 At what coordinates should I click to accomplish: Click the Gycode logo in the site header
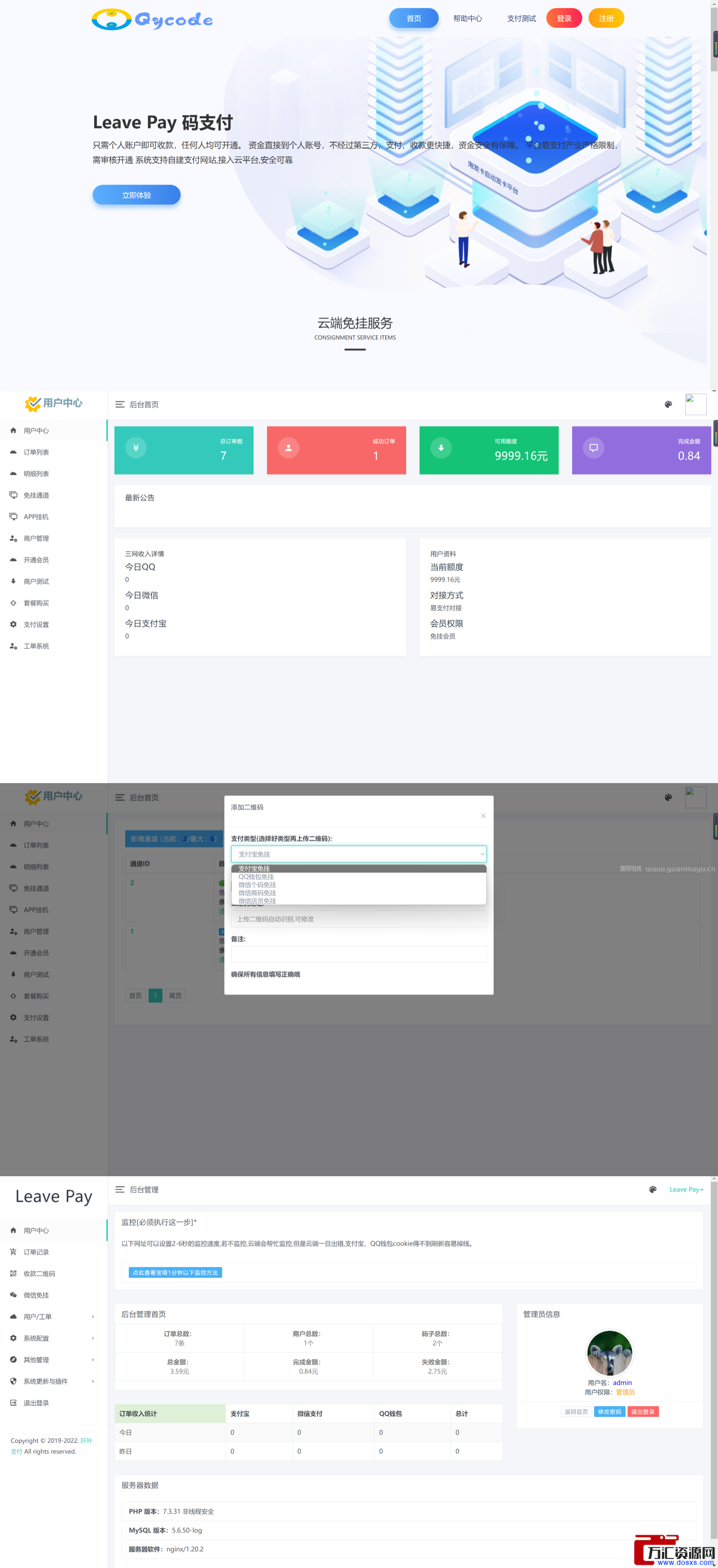pos(152,19)
